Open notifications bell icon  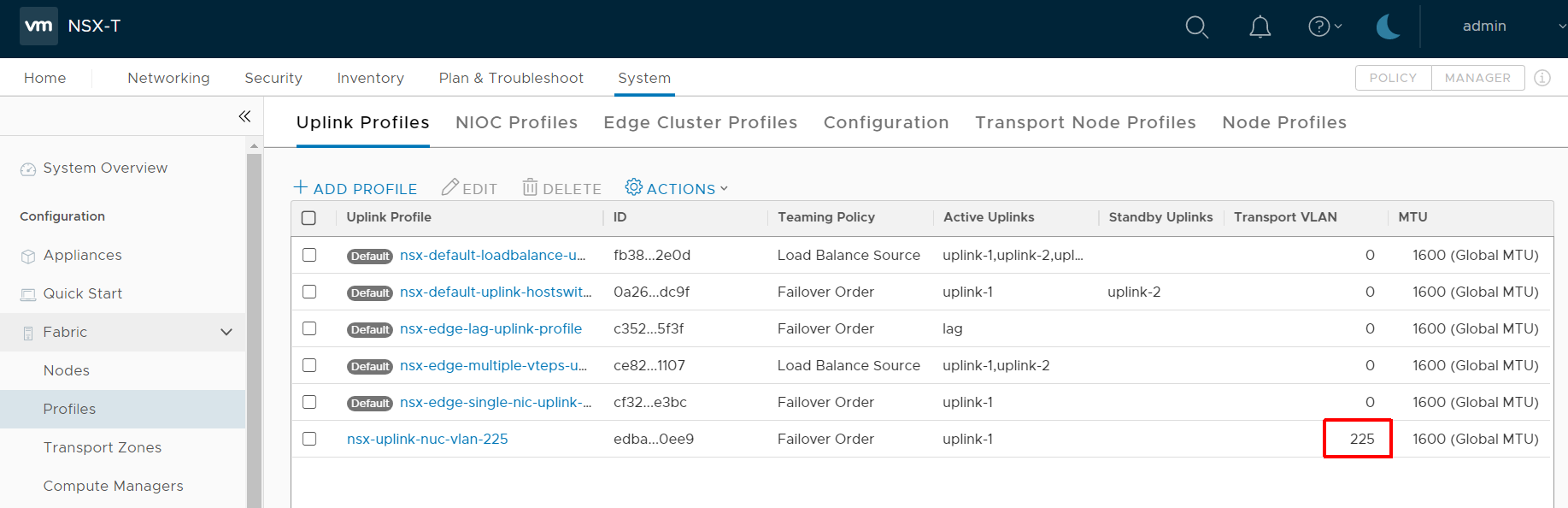(x=1260, y=27)
